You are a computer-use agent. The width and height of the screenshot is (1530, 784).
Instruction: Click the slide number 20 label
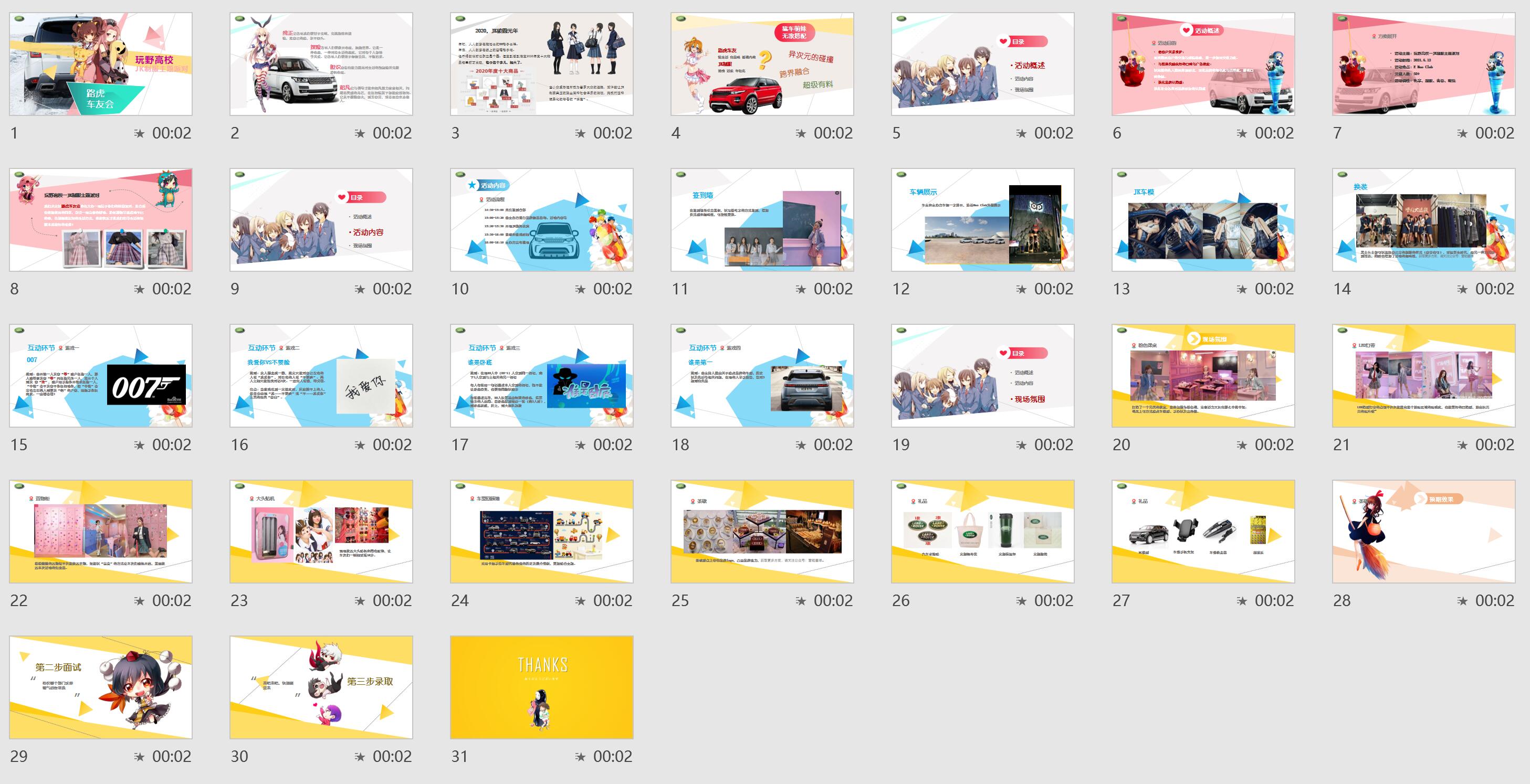point(1122,445)
